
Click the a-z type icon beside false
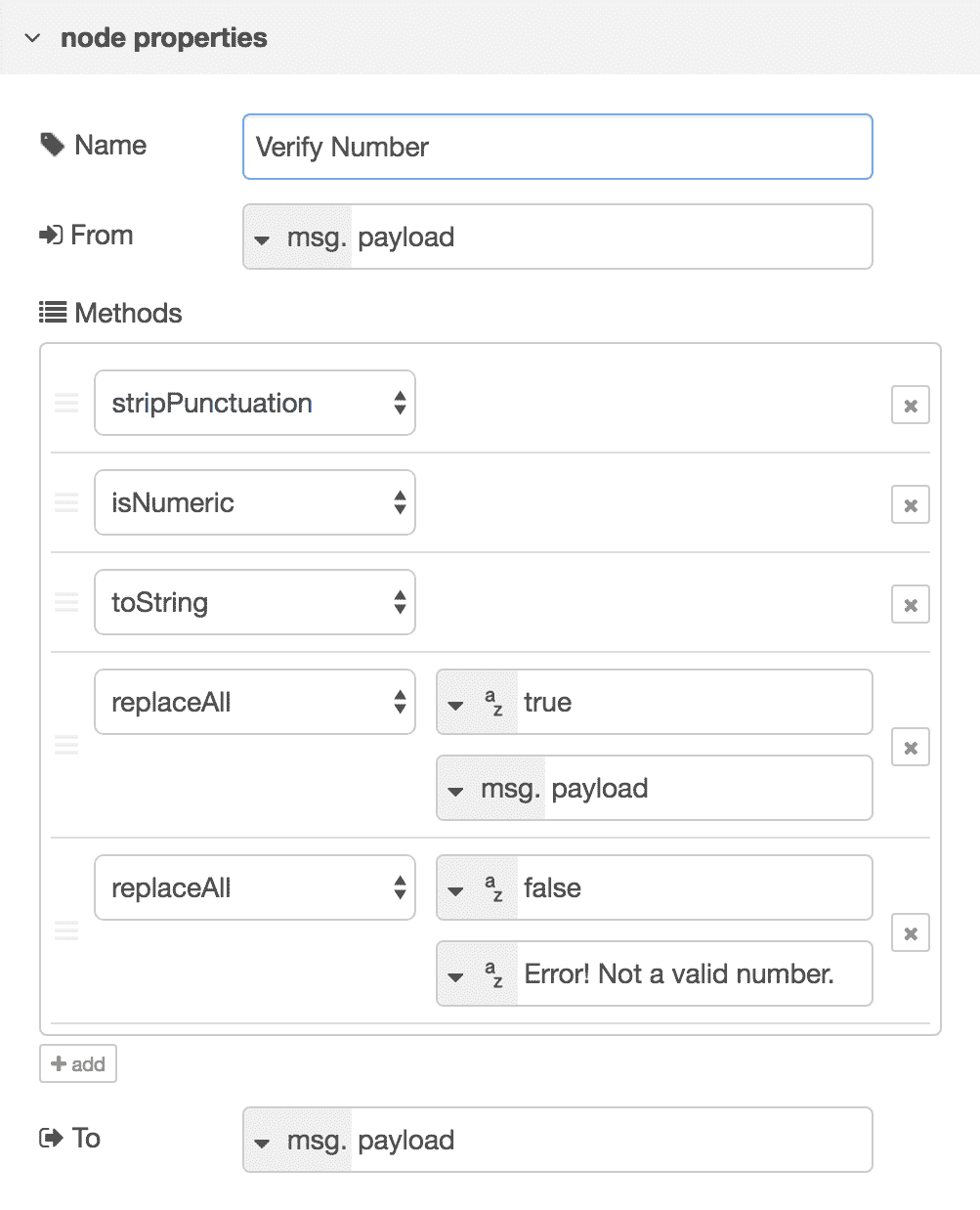(492, 887)
